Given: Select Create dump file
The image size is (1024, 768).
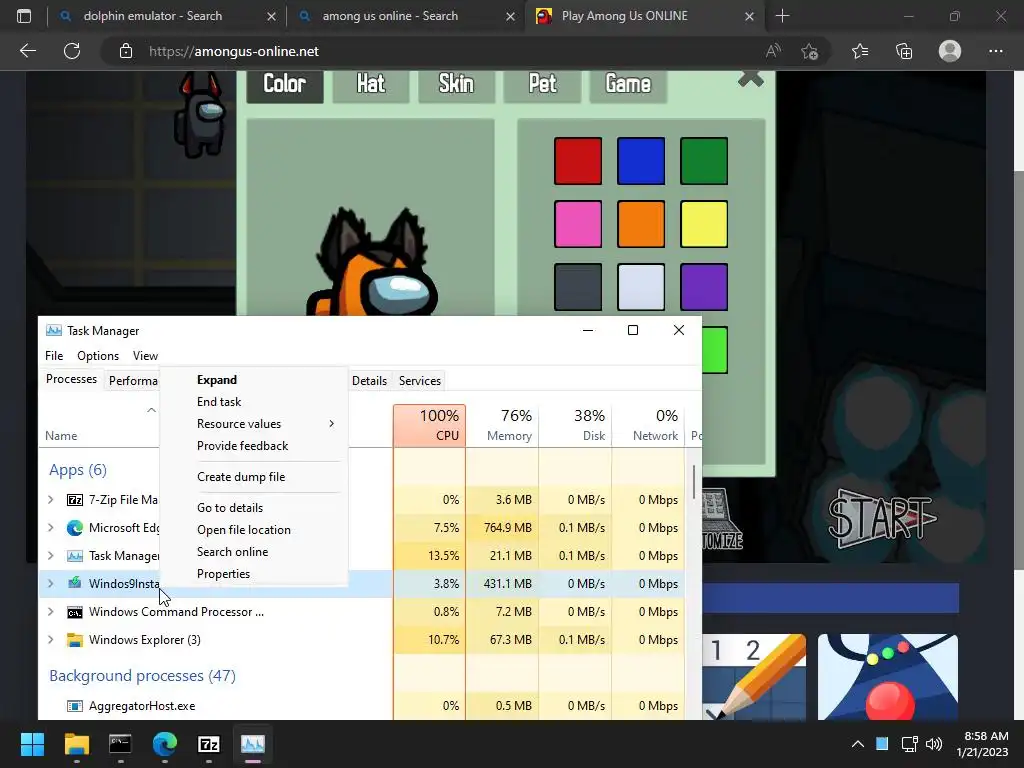Looking at the screenshot, I should tap(253, 477).
